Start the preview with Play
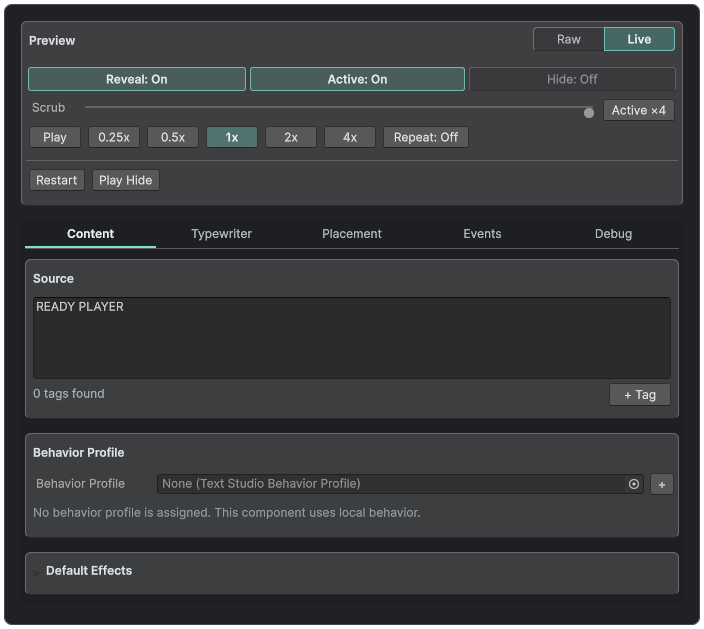704x629 pixels. coord(55,137)
